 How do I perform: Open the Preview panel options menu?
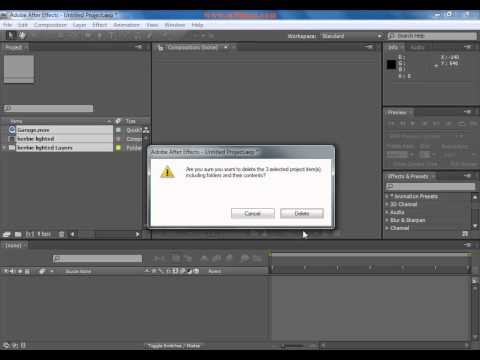(x=468, y=112)
